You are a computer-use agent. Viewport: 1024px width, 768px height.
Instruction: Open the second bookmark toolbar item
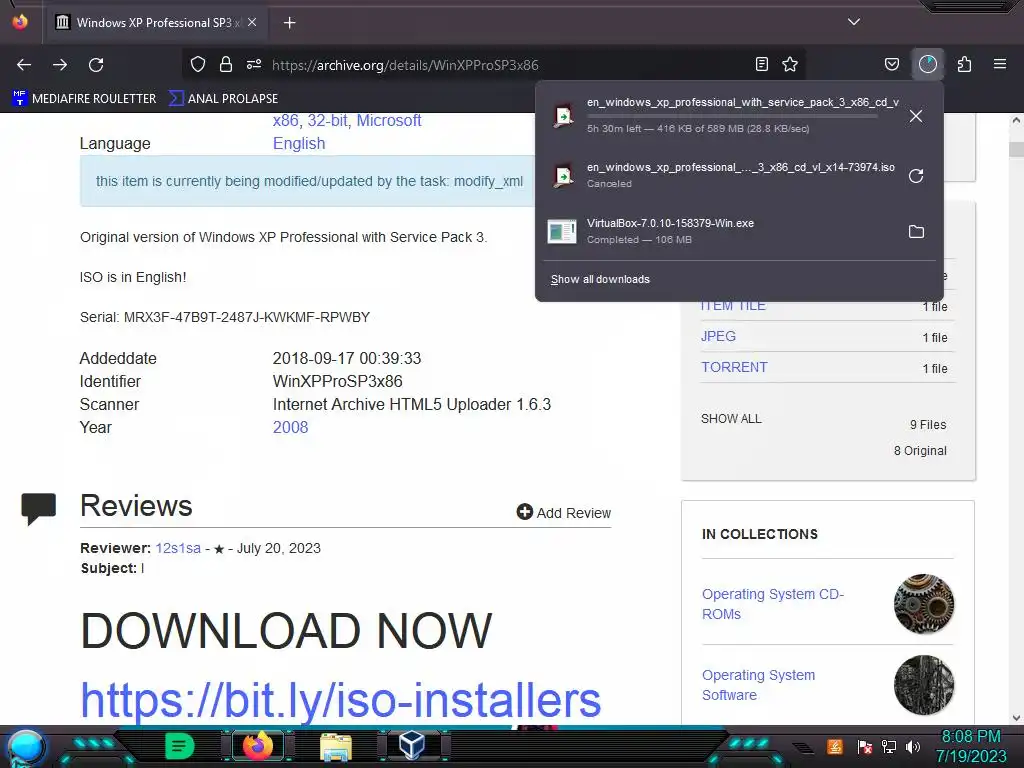(x=223, y=99)
